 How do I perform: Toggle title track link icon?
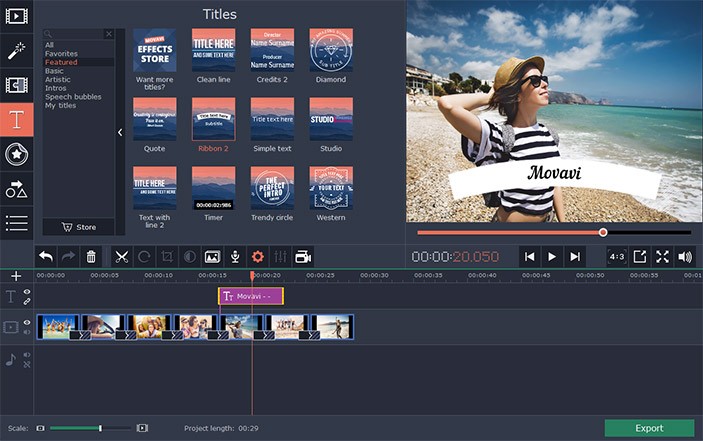27,302
